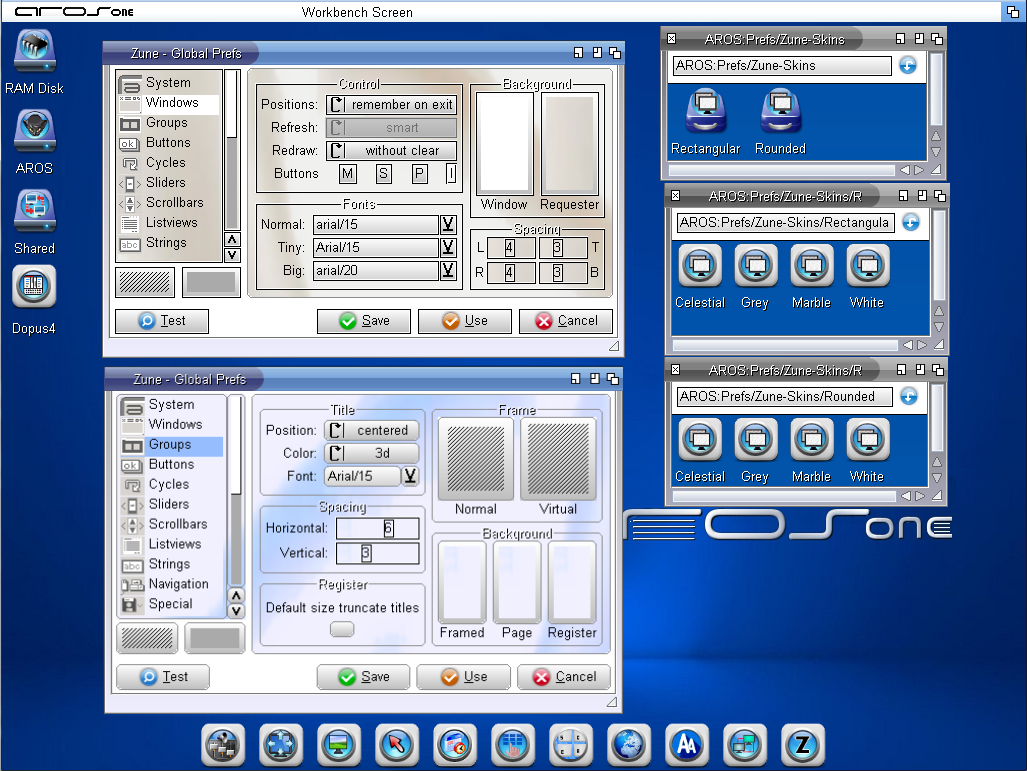
Task: Click Cancel in the lower Zune window
Action: click(563, 677)
